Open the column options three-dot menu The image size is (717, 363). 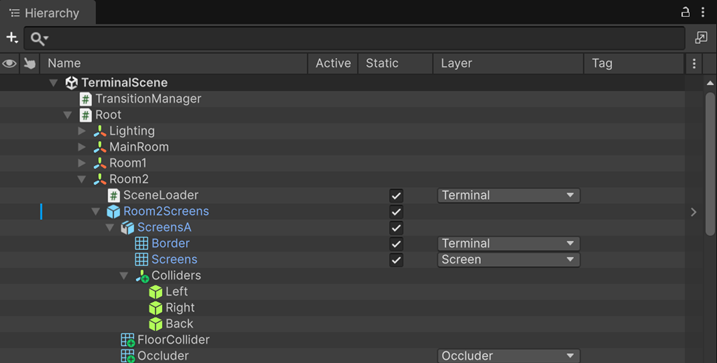(x=694, y=64)
